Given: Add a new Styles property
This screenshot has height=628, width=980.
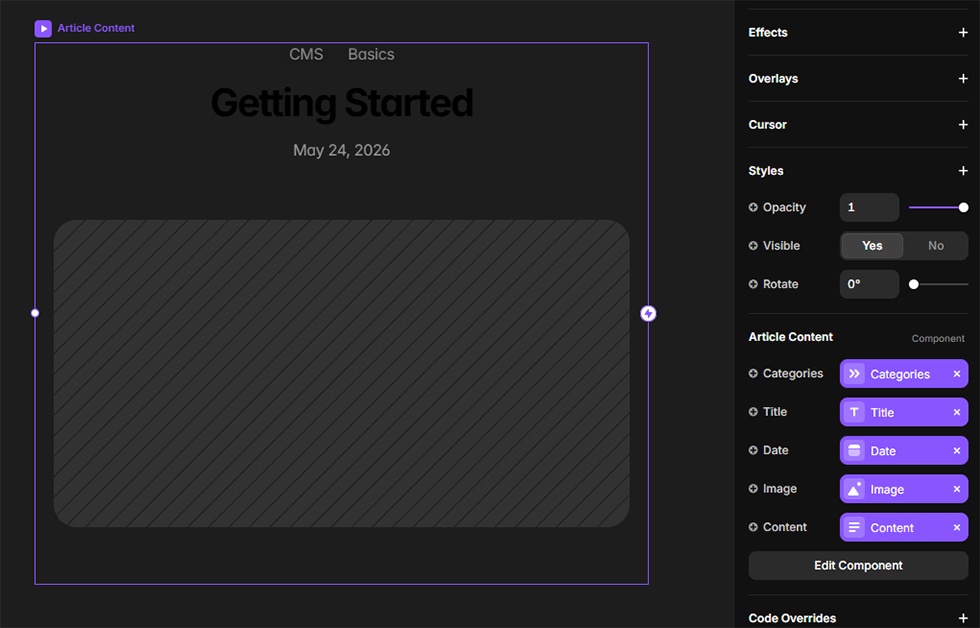Looking at the screenshot, I should [962, 171].
